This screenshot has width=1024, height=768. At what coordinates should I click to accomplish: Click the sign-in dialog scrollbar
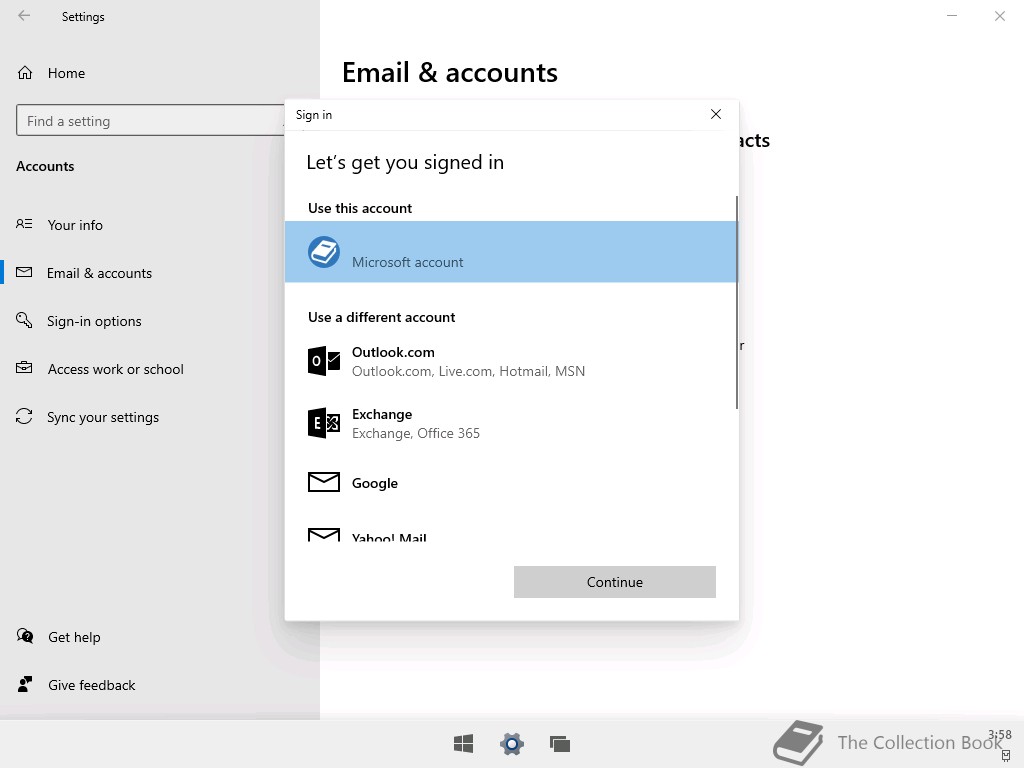[737, 302]
